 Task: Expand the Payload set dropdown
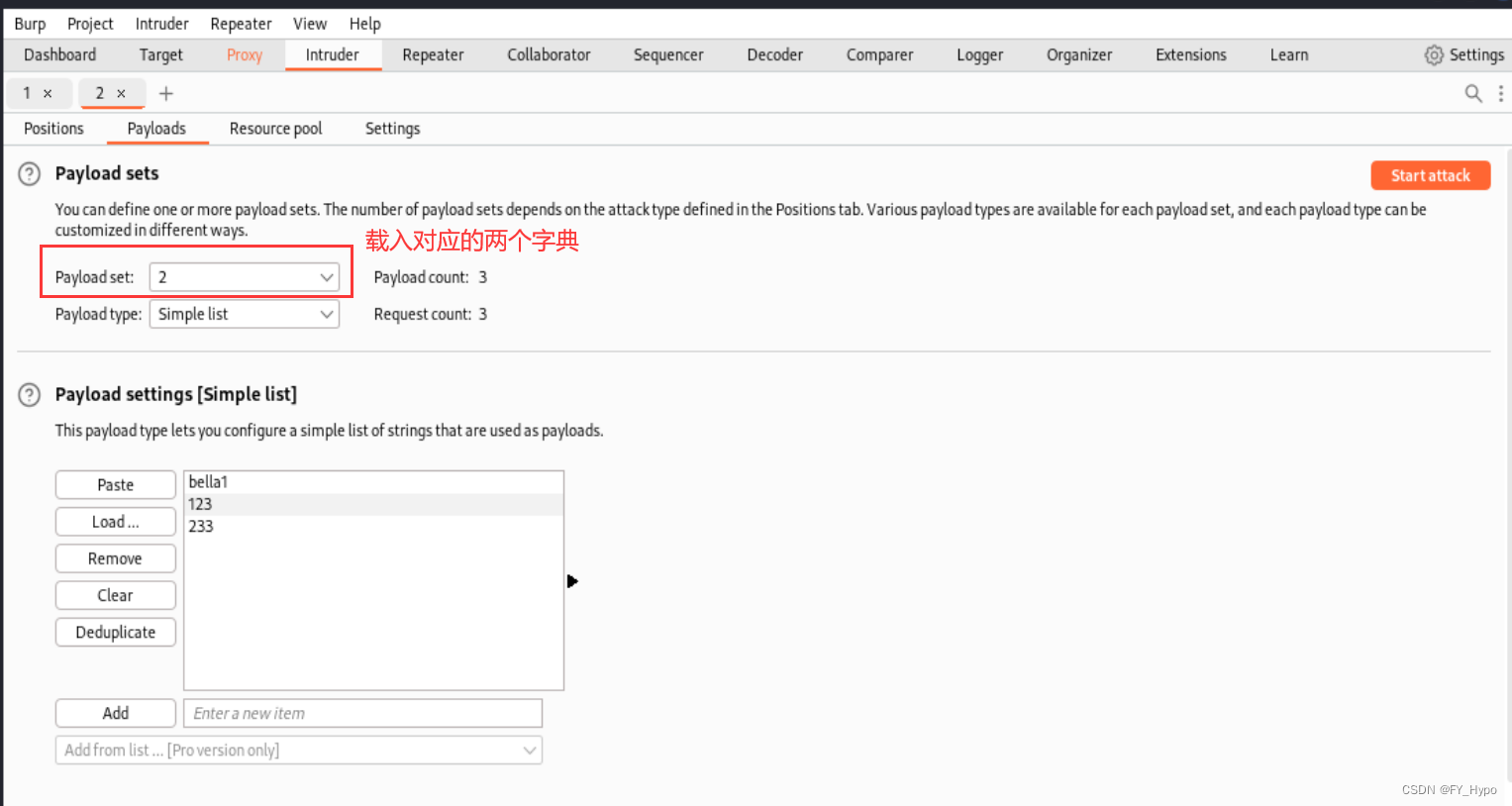(244, 277)
